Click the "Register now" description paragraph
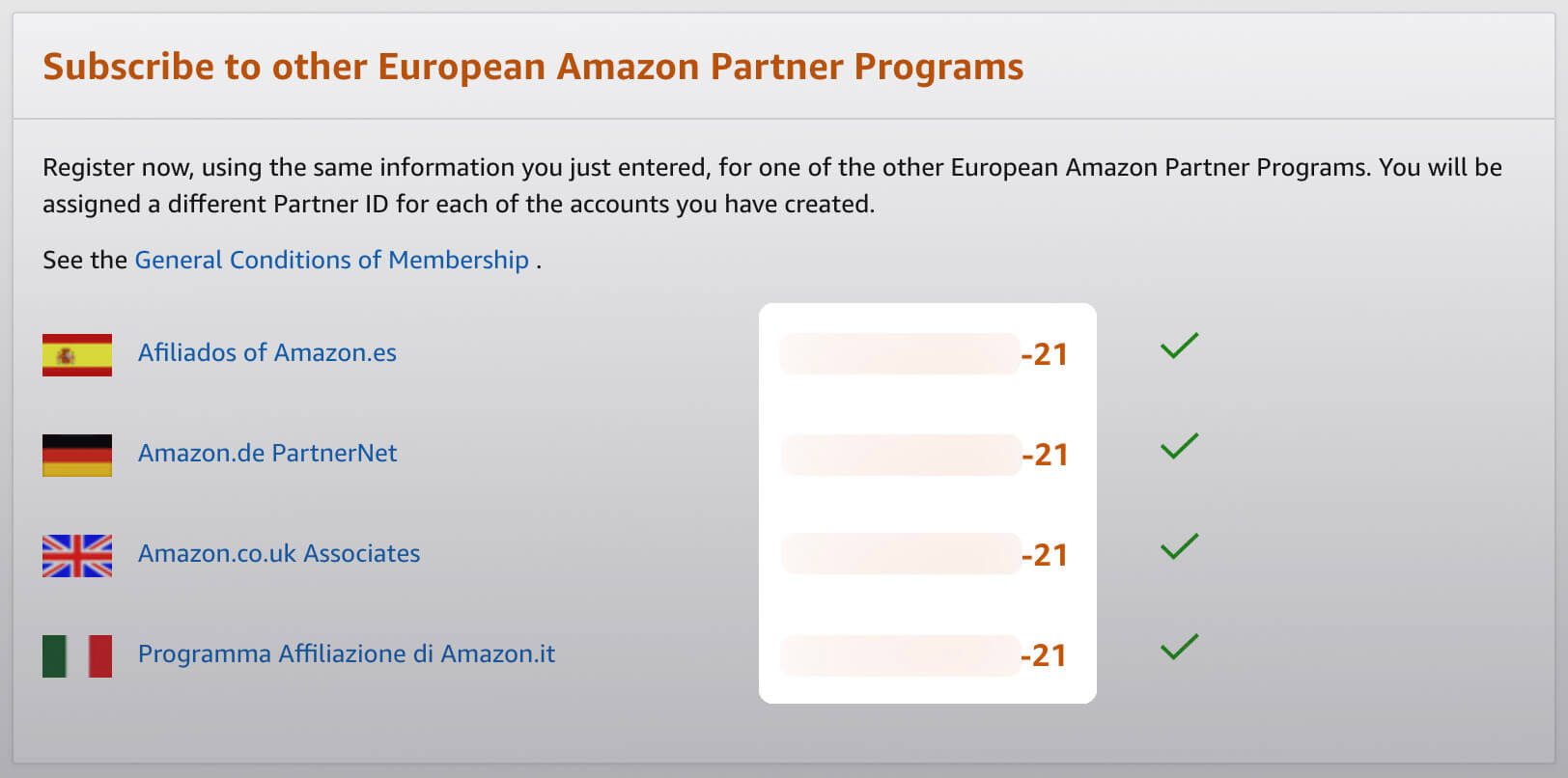Image resolution: width=1568 pixels, height=778 pixels. pos(771,185)
